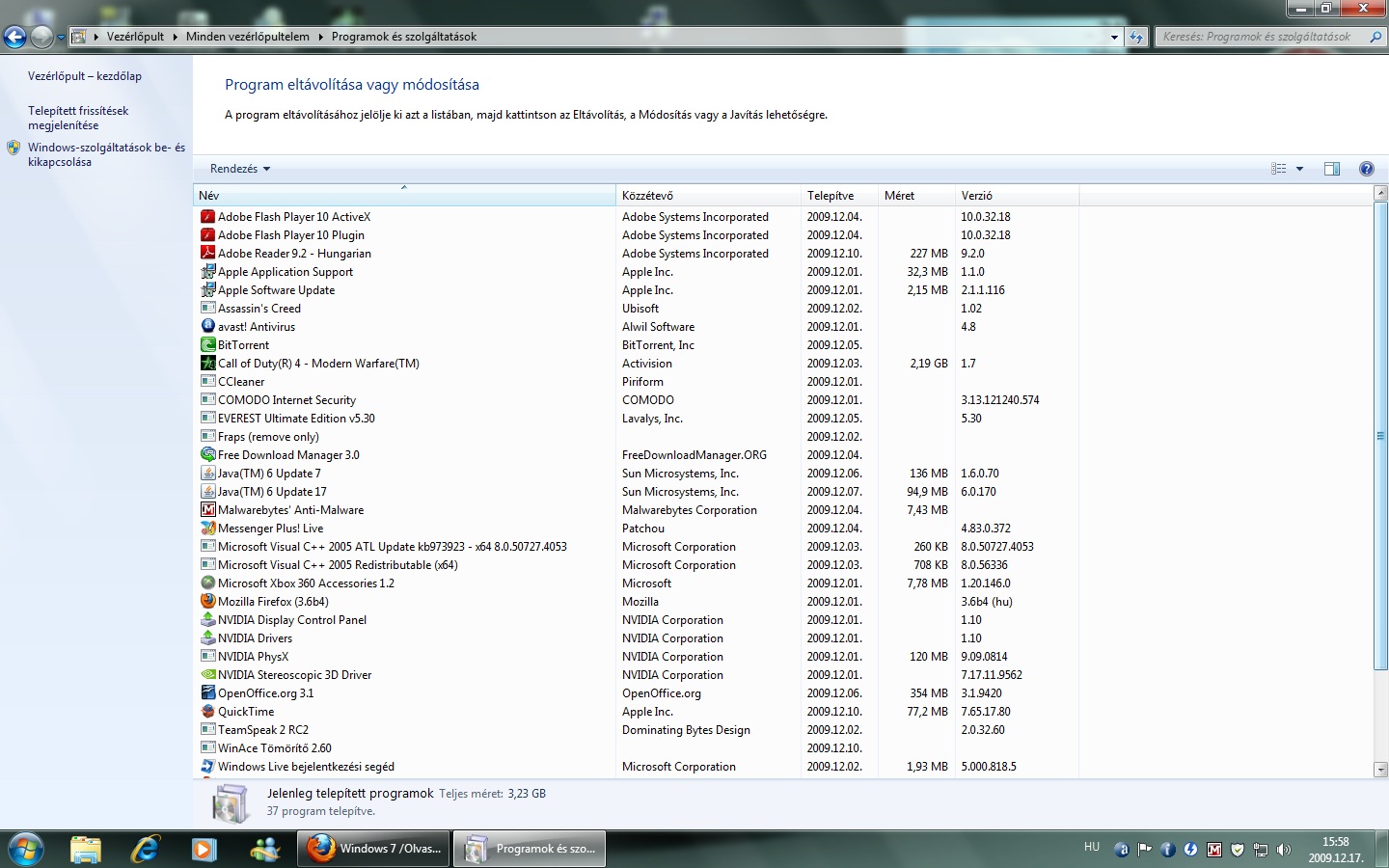Click the scrollbar down arrow

(x=1380, y=770)
